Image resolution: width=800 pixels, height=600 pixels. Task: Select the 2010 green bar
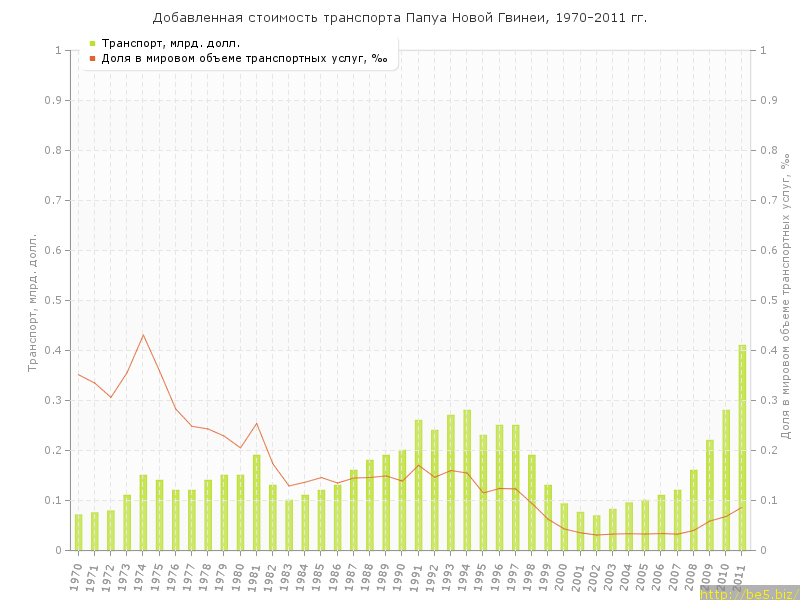coord(726,480)
